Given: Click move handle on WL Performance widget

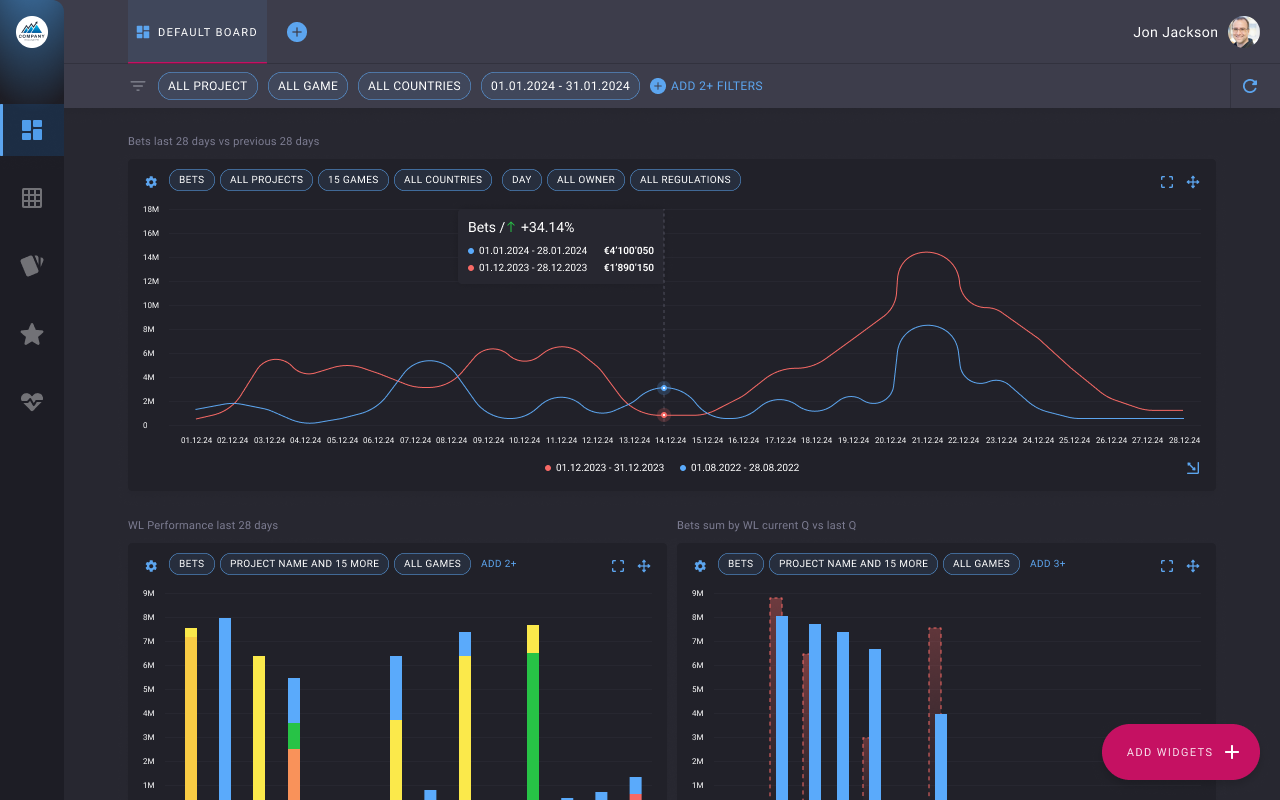Looking at the screenshot, I should coord(644,566).
